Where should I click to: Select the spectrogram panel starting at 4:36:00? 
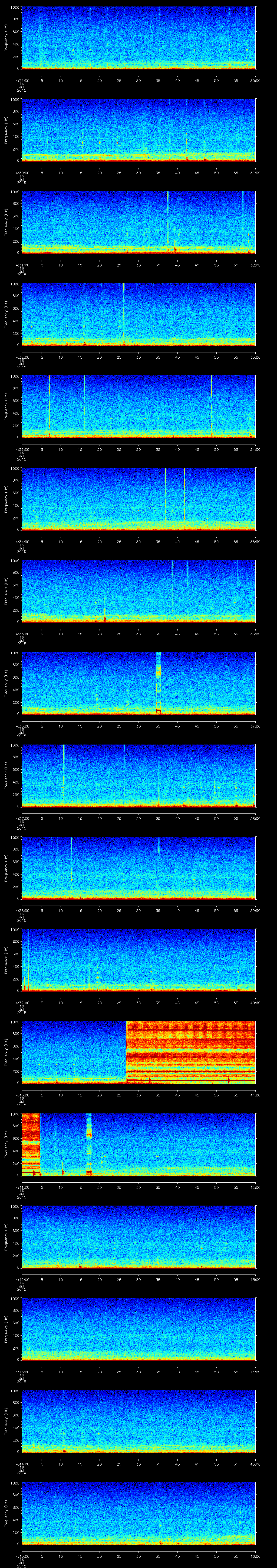pos(138,683)
